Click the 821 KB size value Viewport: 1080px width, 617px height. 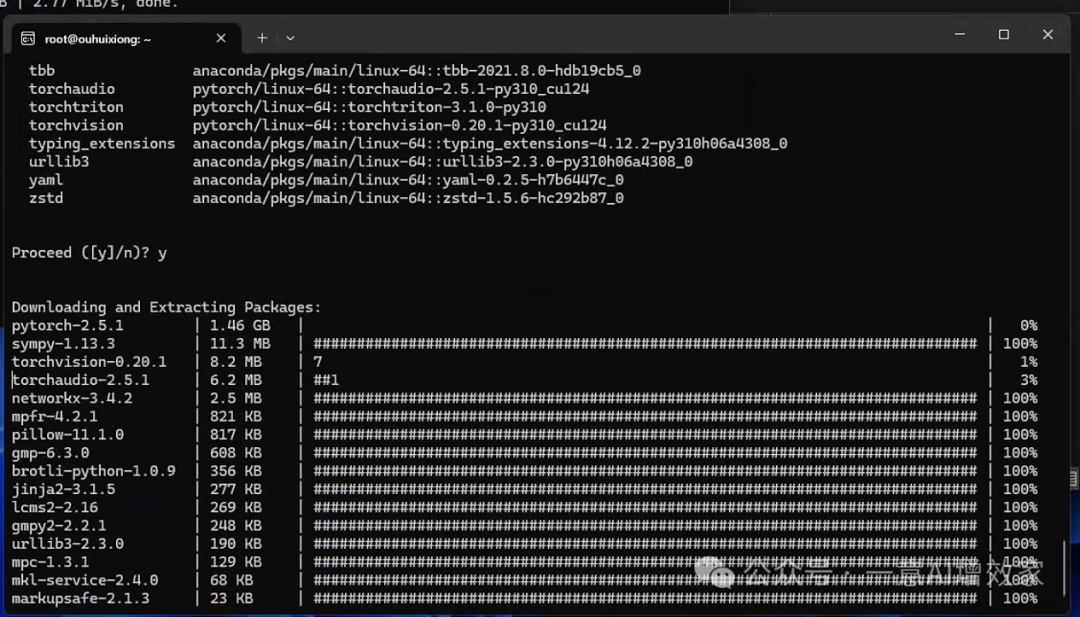236,417
